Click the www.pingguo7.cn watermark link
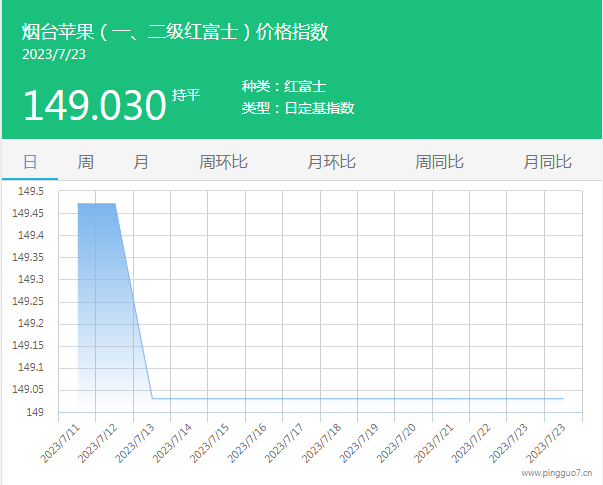Image resolution: width=603 pixels, height=485 pixels. [x=555, y=474]
